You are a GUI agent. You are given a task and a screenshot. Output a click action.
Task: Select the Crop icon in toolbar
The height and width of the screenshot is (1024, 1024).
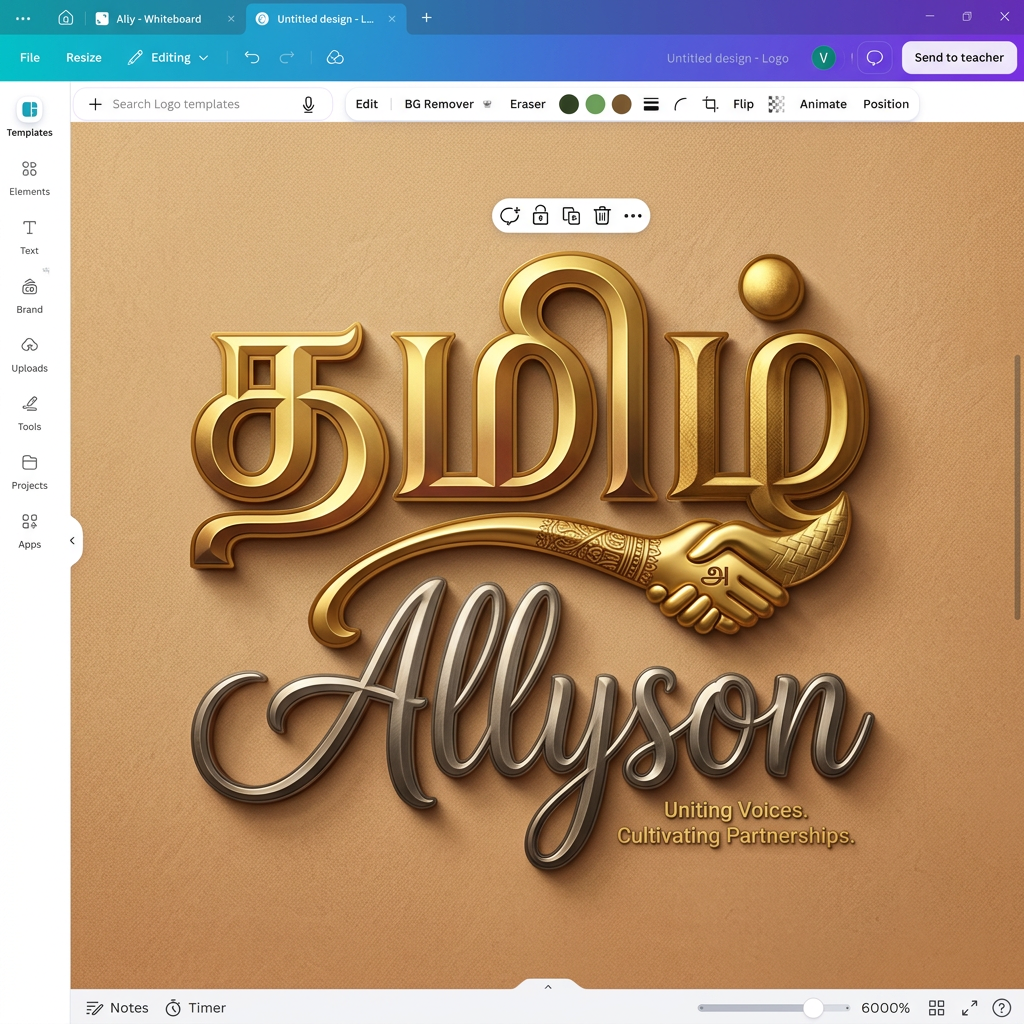click(711, 104)
